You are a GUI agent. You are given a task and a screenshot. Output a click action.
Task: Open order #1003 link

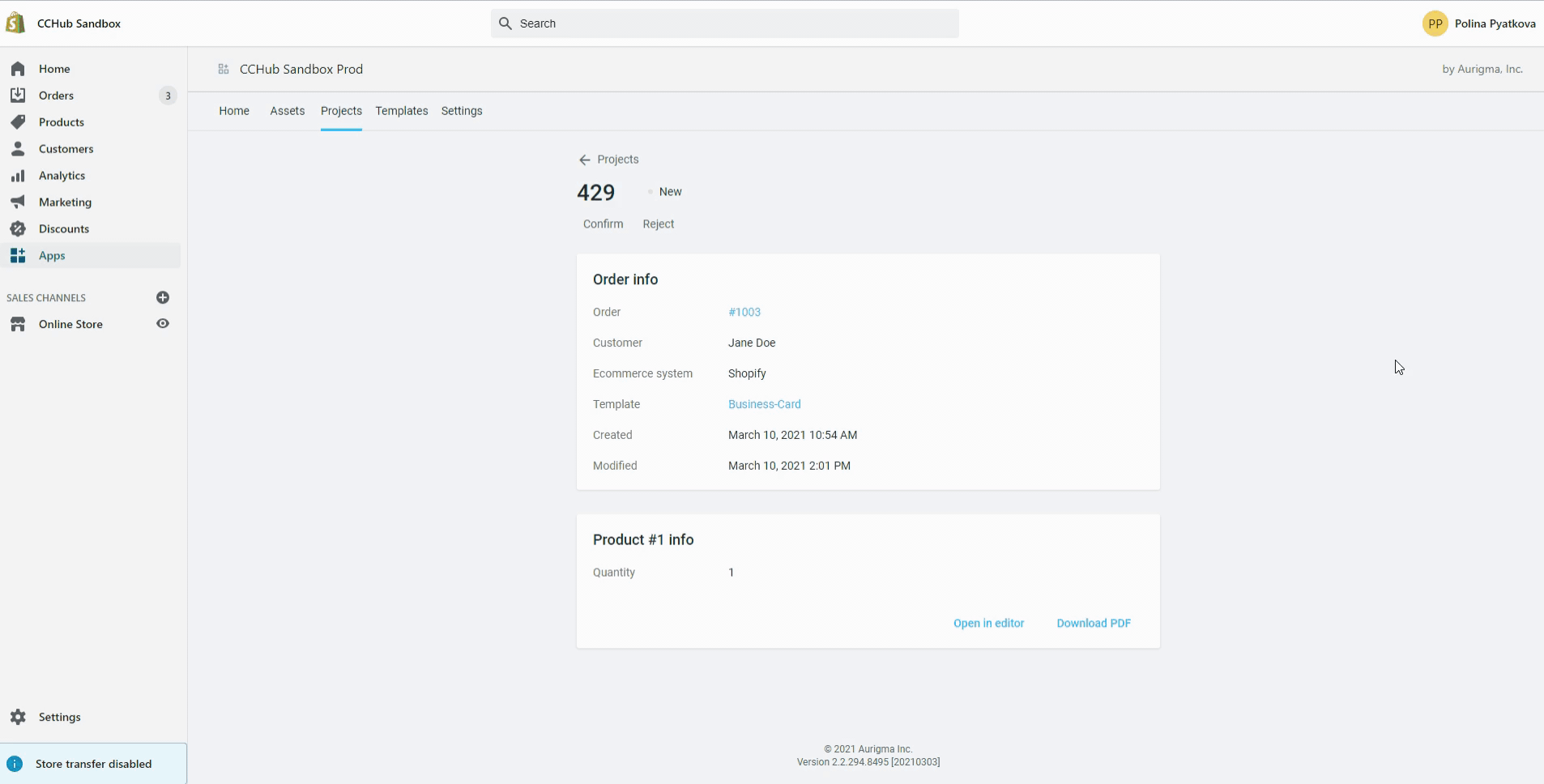point(744,312)
